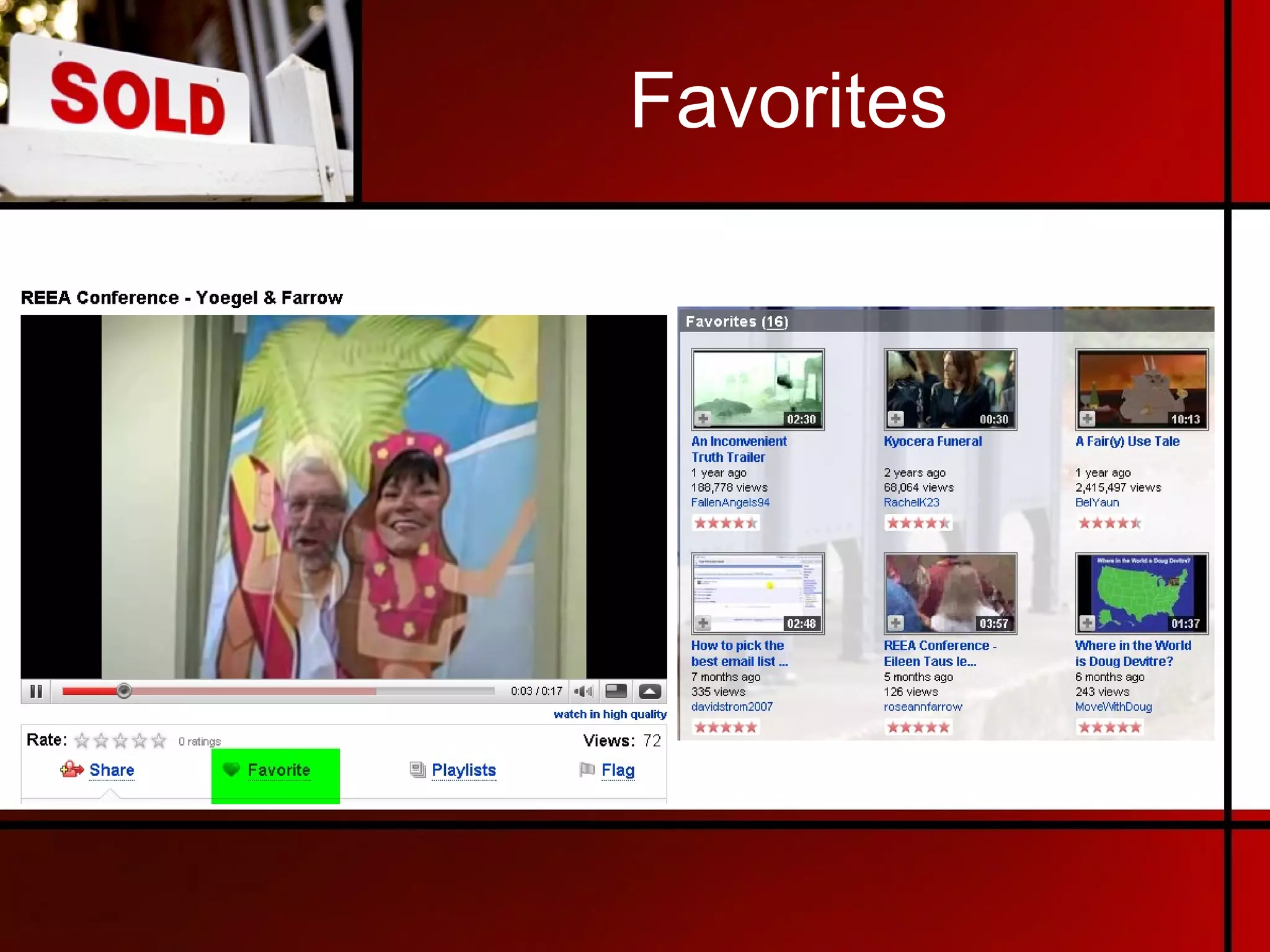Click the video progress slider knob
This screenshot has height=952, width=1270.
[x=124, y=690]
